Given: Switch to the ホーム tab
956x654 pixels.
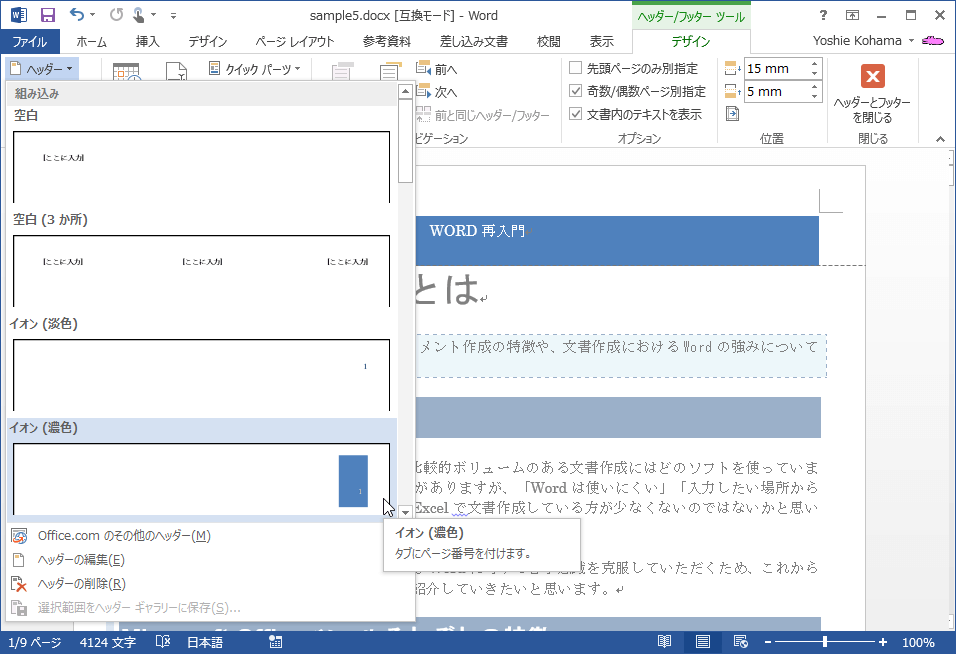Looking at the screenshot, I should coord(91,41).
